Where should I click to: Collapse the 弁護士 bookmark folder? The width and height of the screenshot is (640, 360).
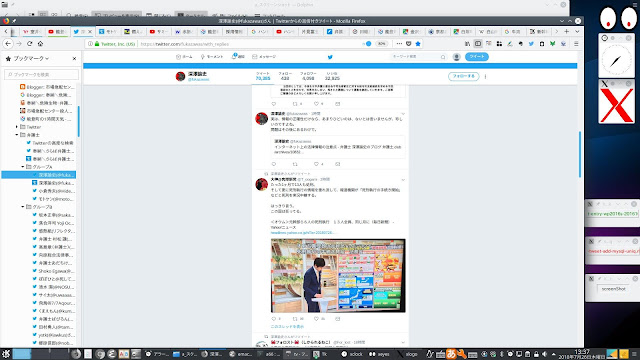[x=17, y=135]
